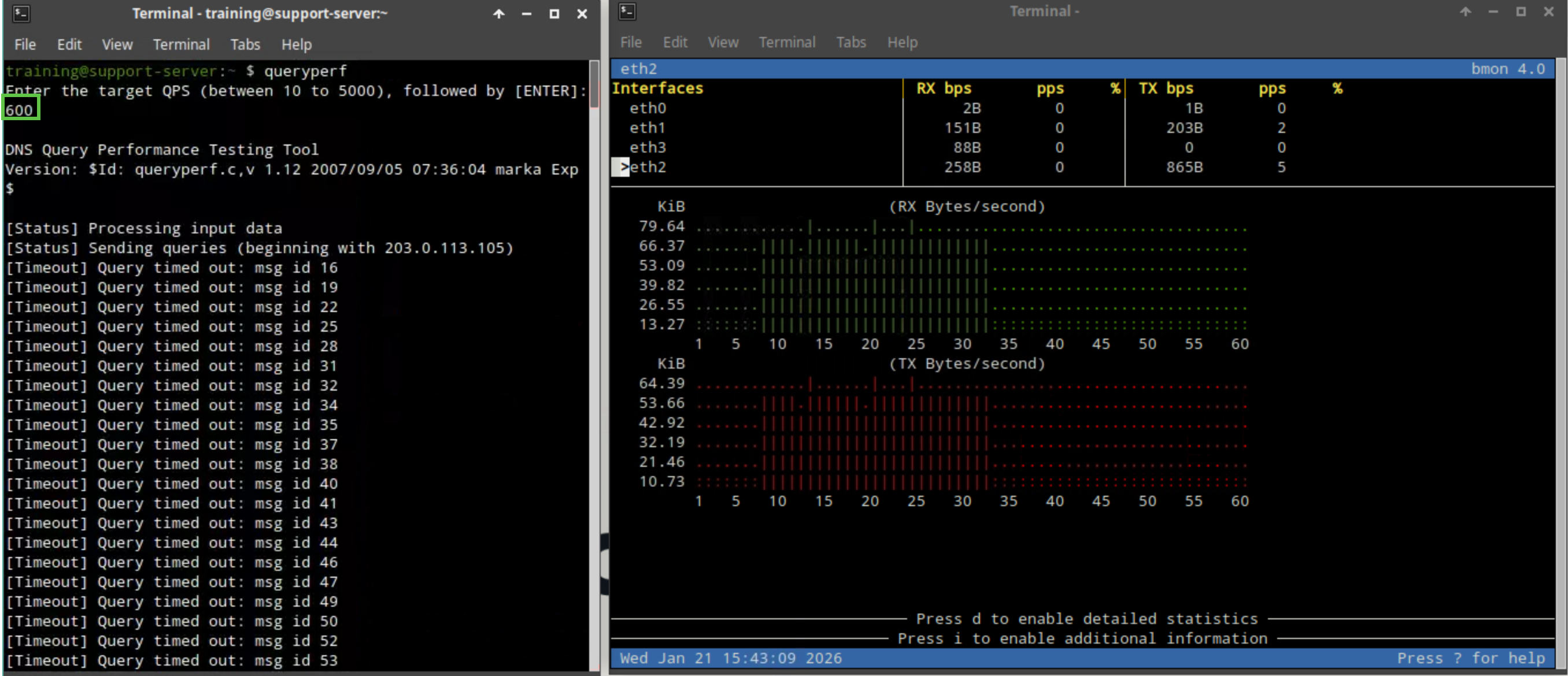Open Tabs menu in left terminal

[245, 44]
